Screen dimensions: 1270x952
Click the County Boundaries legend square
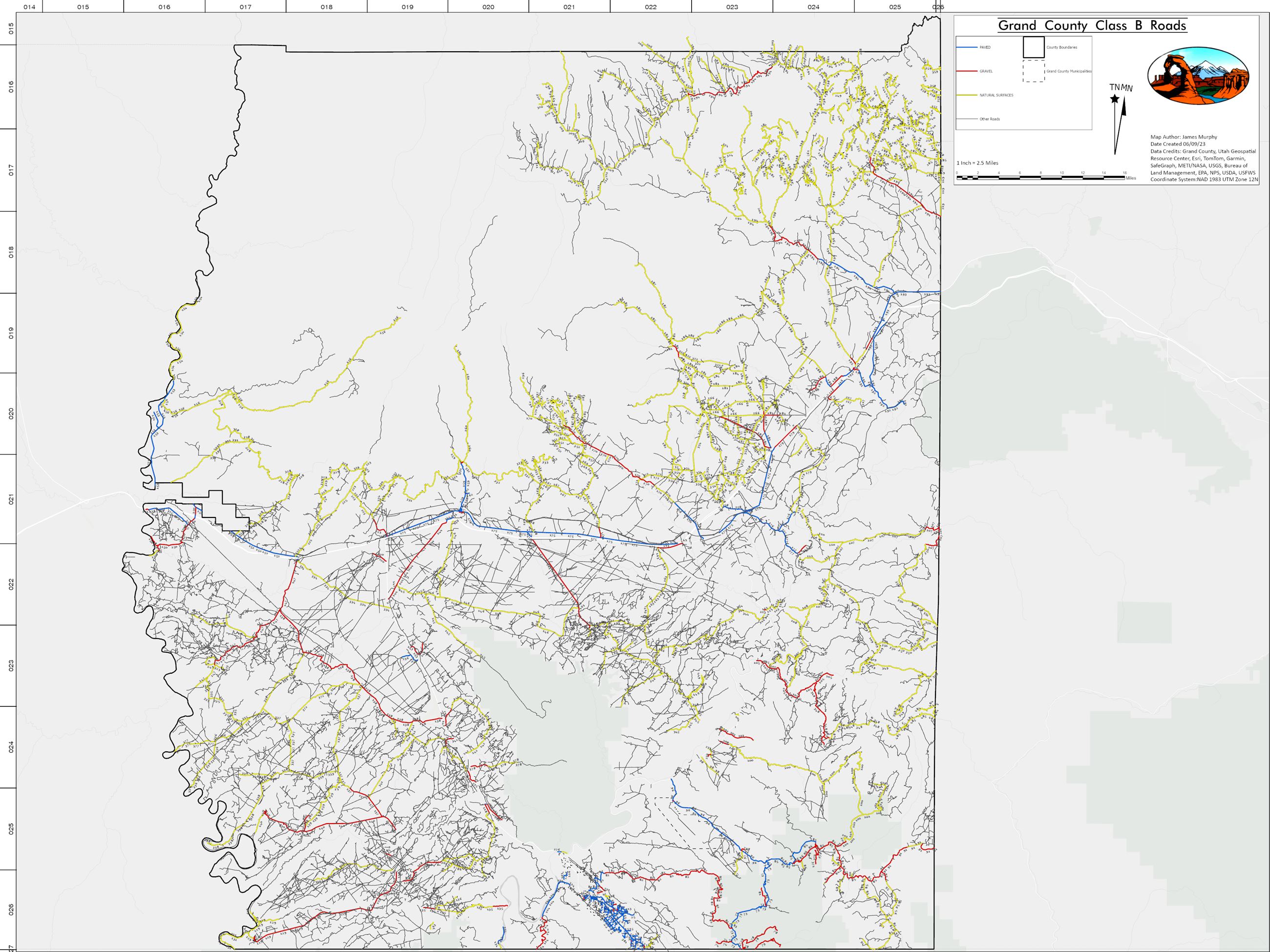(x=1033, y=47)
